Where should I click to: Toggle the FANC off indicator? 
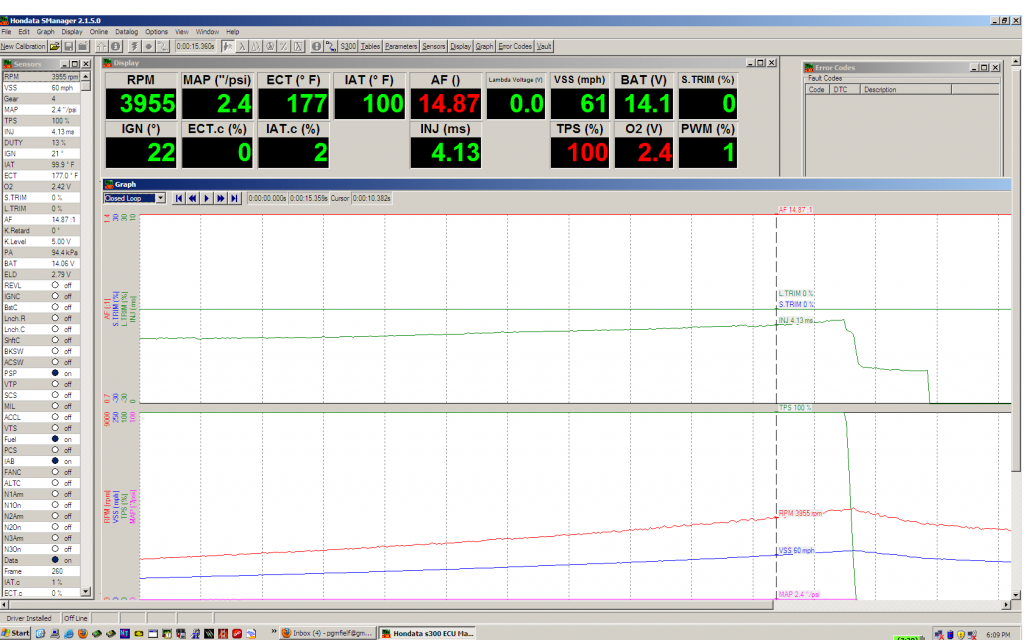(55, 472)
